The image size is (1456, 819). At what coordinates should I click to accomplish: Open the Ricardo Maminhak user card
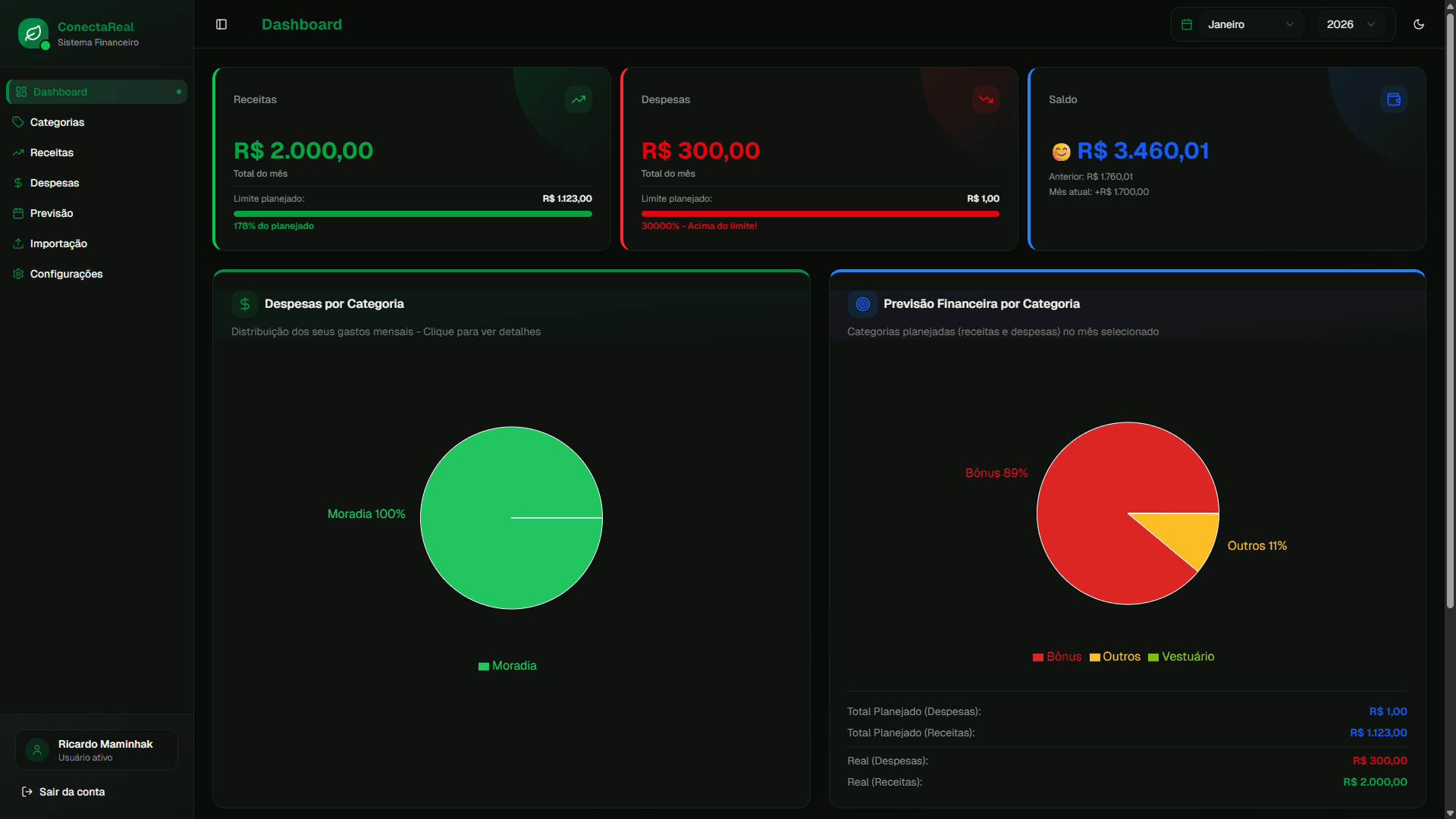point(96,750)
